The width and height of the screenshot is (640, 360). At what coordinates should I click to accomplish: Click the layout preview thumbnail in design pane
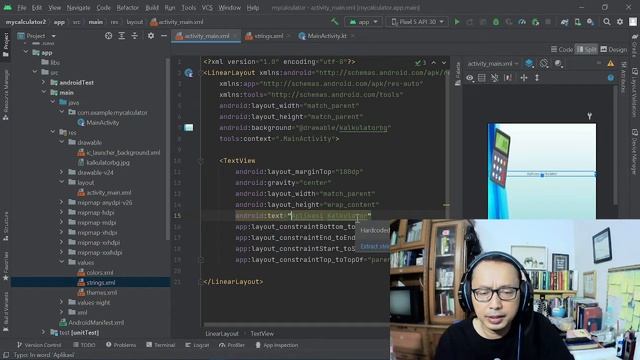point(542,171)
